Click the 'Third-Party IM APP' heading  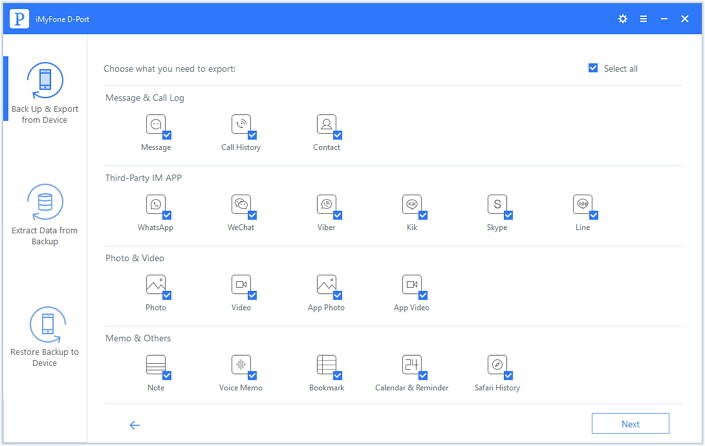(x=143, y=178)
